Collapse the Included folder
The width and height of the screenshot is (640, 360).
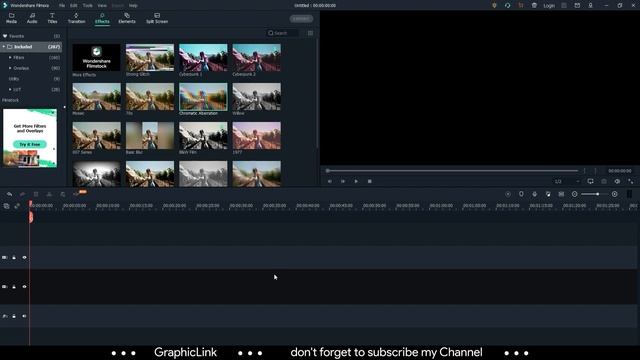point(4,47)
